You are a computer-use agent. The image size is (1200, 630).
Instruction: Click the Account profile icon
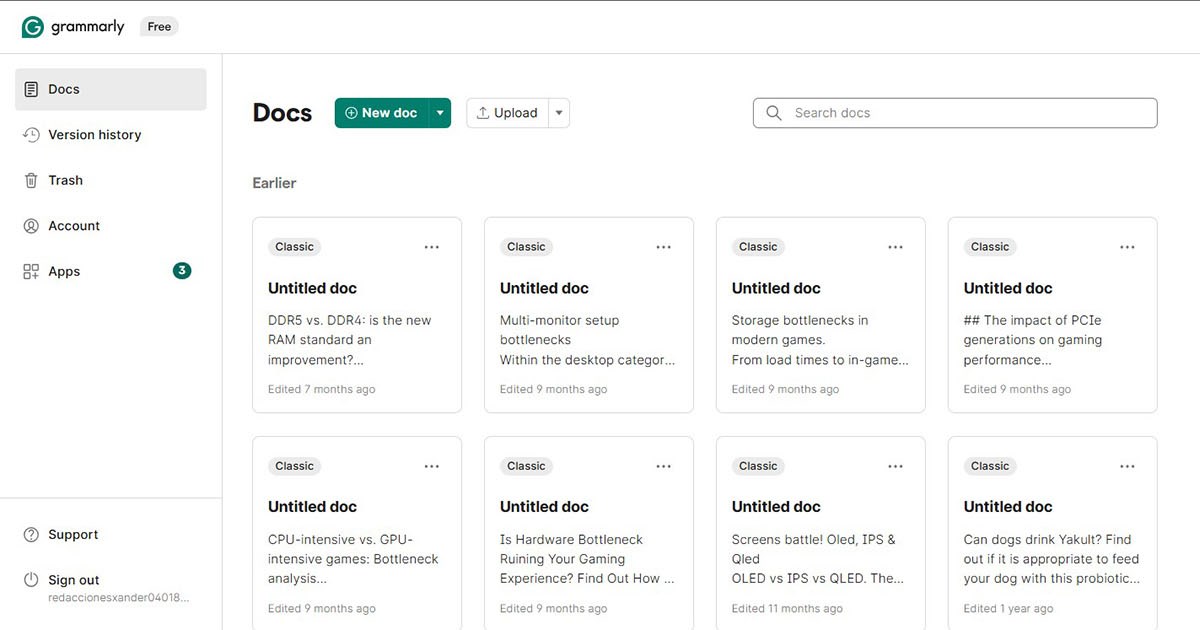coord(31,226)
